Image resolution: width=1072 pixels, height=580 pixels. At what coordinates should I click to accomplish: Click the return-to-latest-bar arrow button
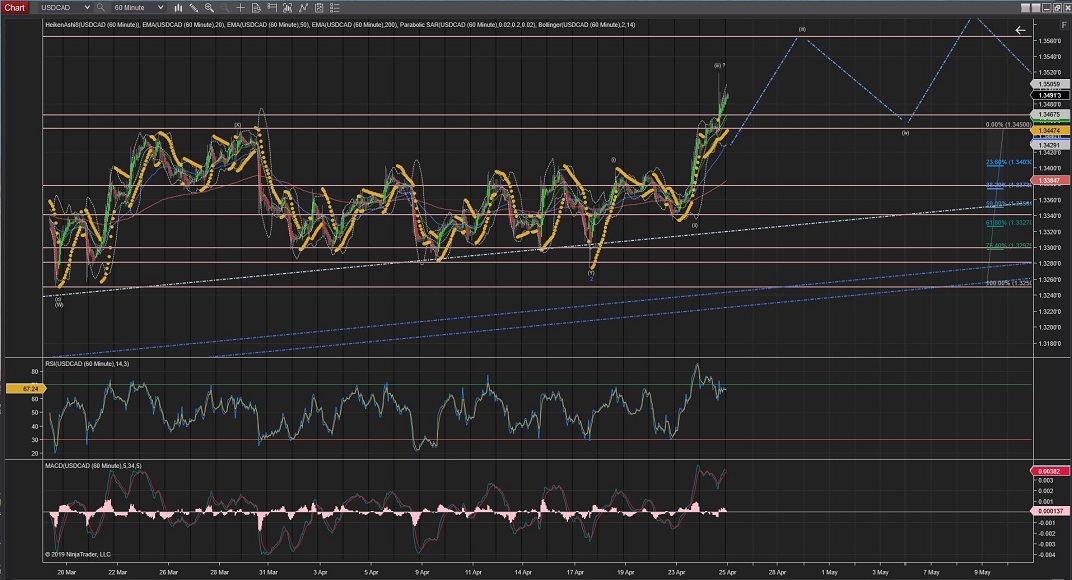click(x=1020, y=30)
